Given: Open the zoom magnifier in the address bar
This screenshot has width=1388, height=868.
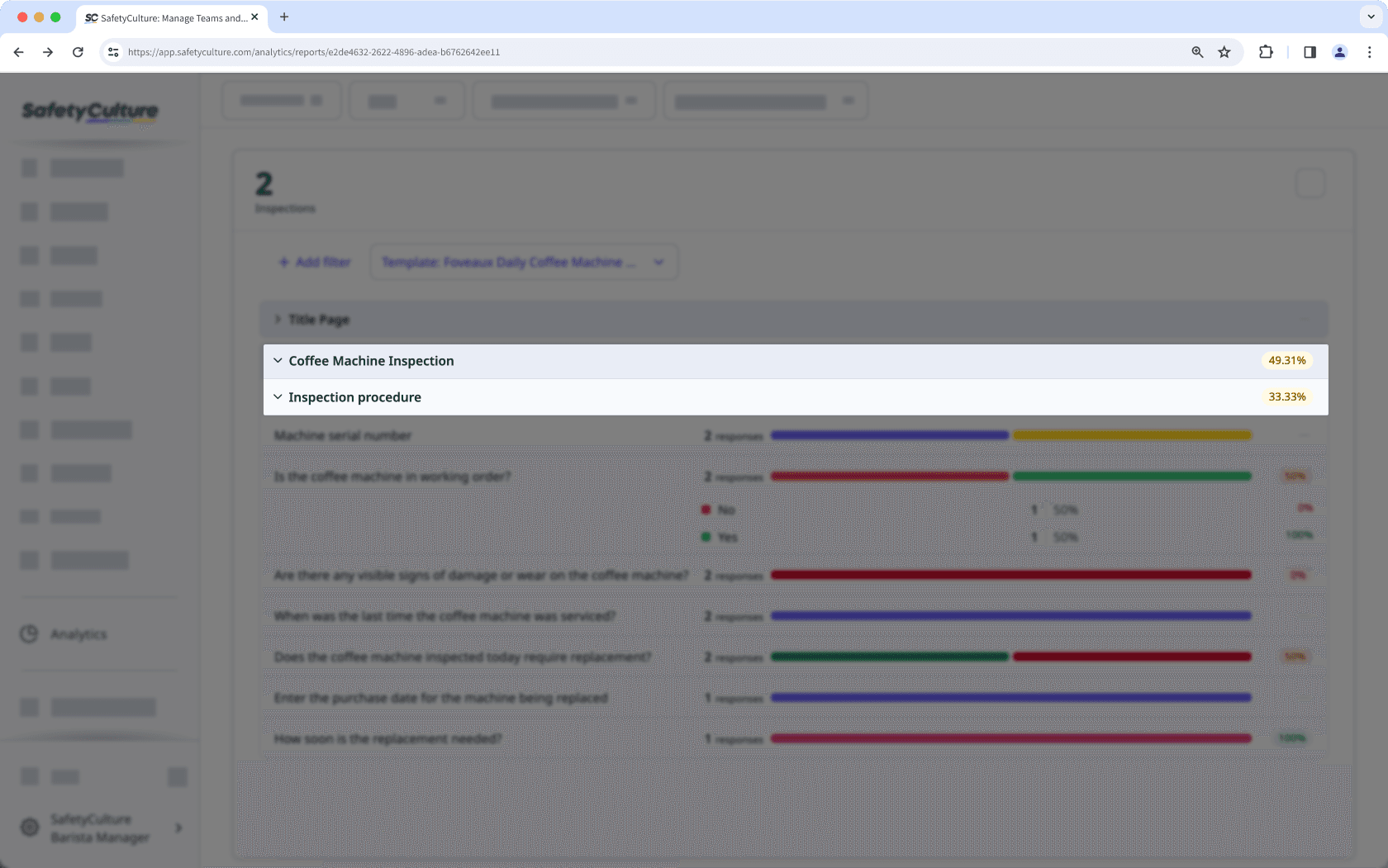Looking at the screenshot, I should point(1196,52).
